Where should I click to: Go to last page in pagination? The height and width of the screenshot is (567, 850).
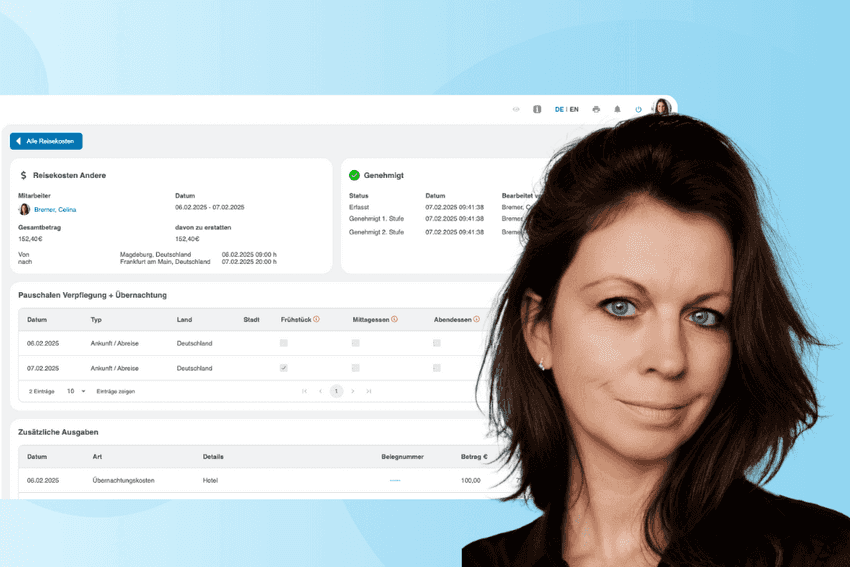(x=369, y=391)
